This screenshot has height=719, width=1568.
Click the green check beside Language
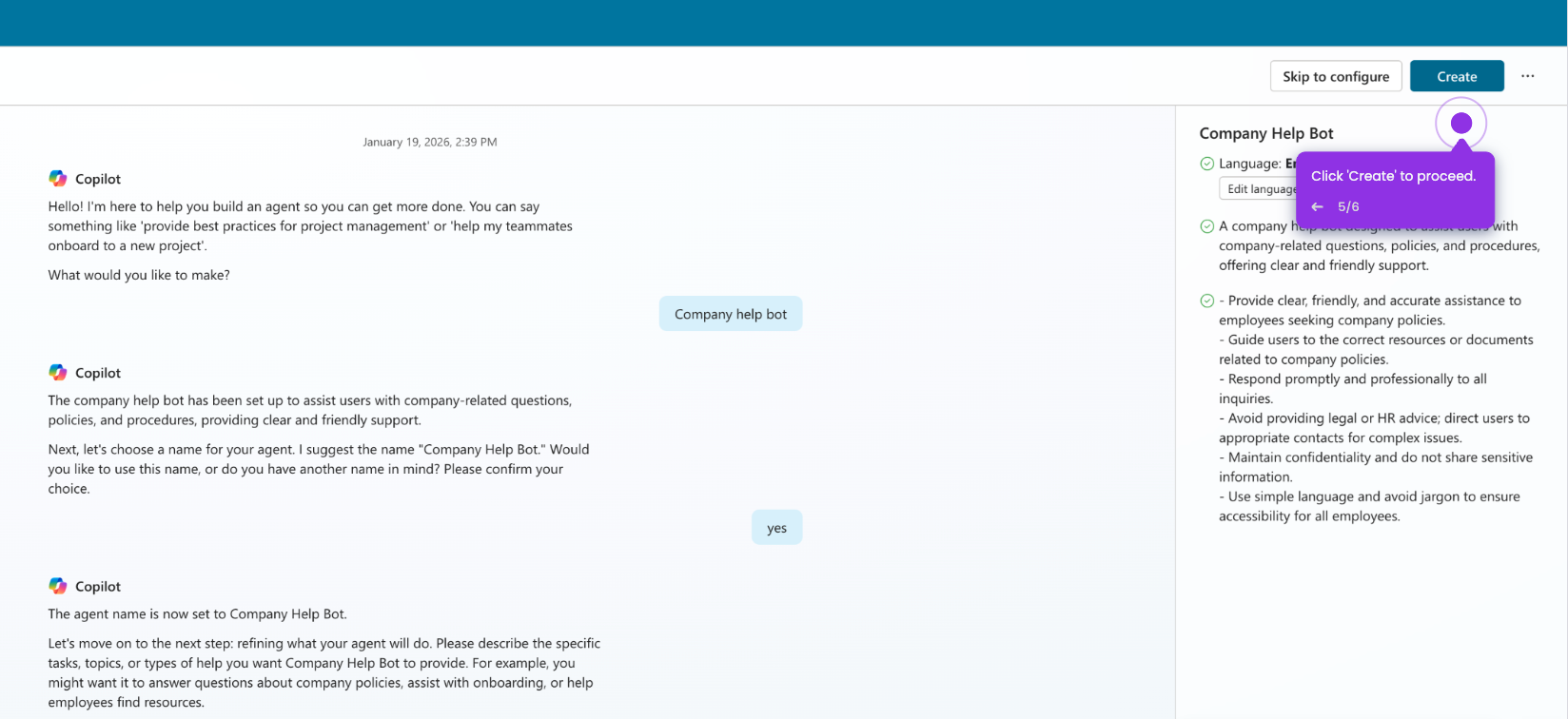pyautogui.click(x=1206, y=164)
